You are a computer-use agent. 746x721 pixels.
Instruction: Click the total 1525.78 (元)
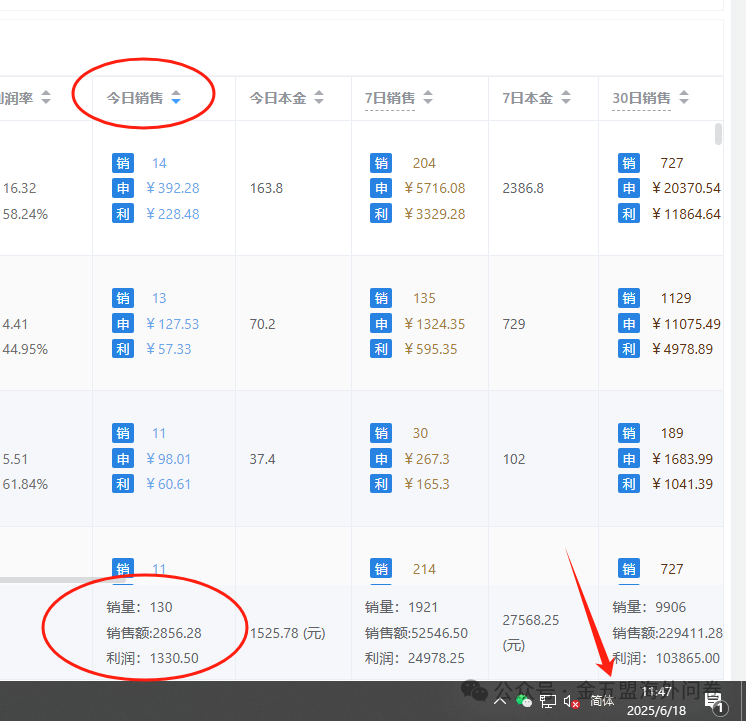[288, 633]
